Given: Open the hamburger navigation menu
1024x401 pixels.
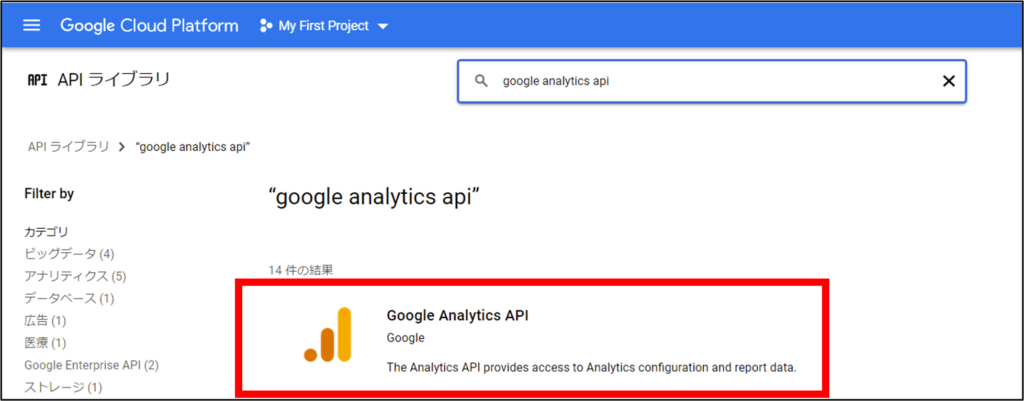Looking at the screenshot, I should tap(31, 25).
